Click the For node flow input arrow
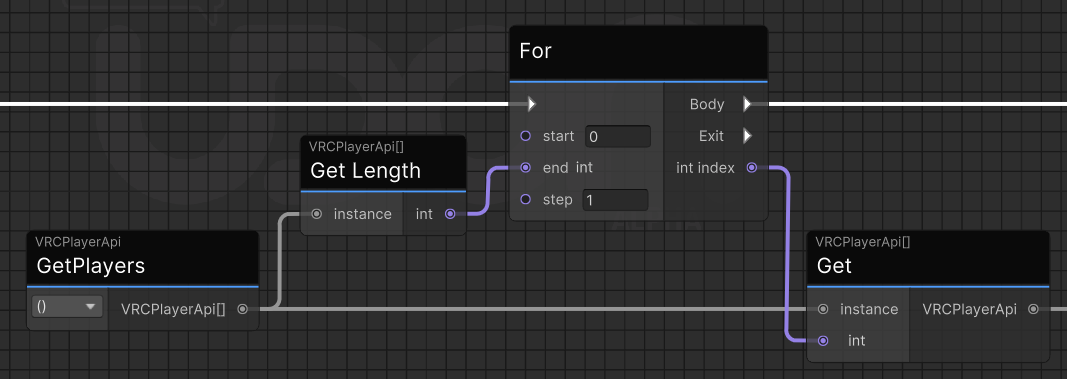 click(532, 104)
